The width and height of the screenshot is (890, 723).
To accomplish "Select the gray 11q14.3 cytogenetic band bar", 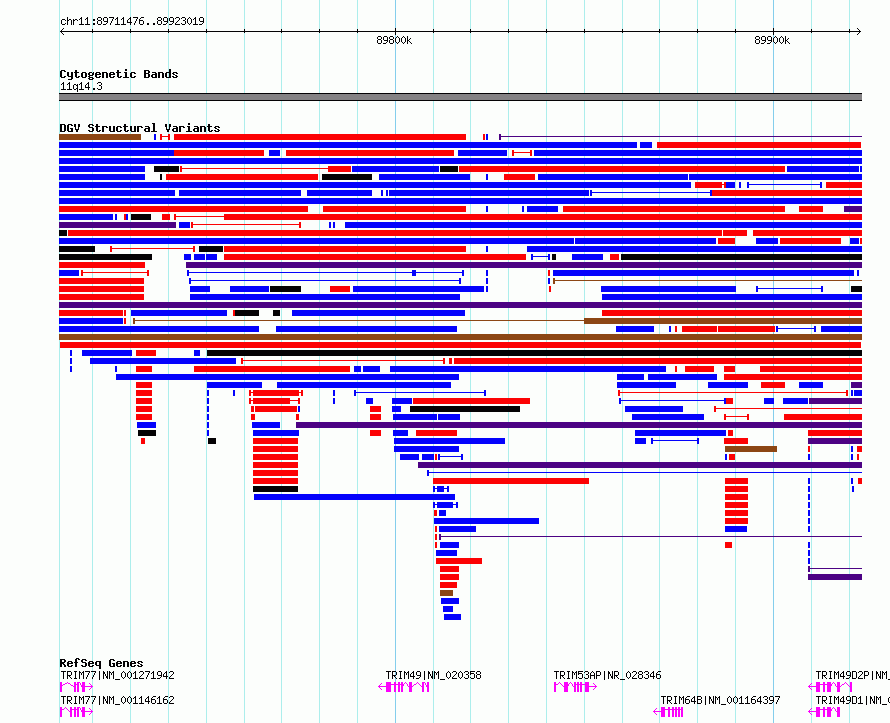I will tap(460, 97).
